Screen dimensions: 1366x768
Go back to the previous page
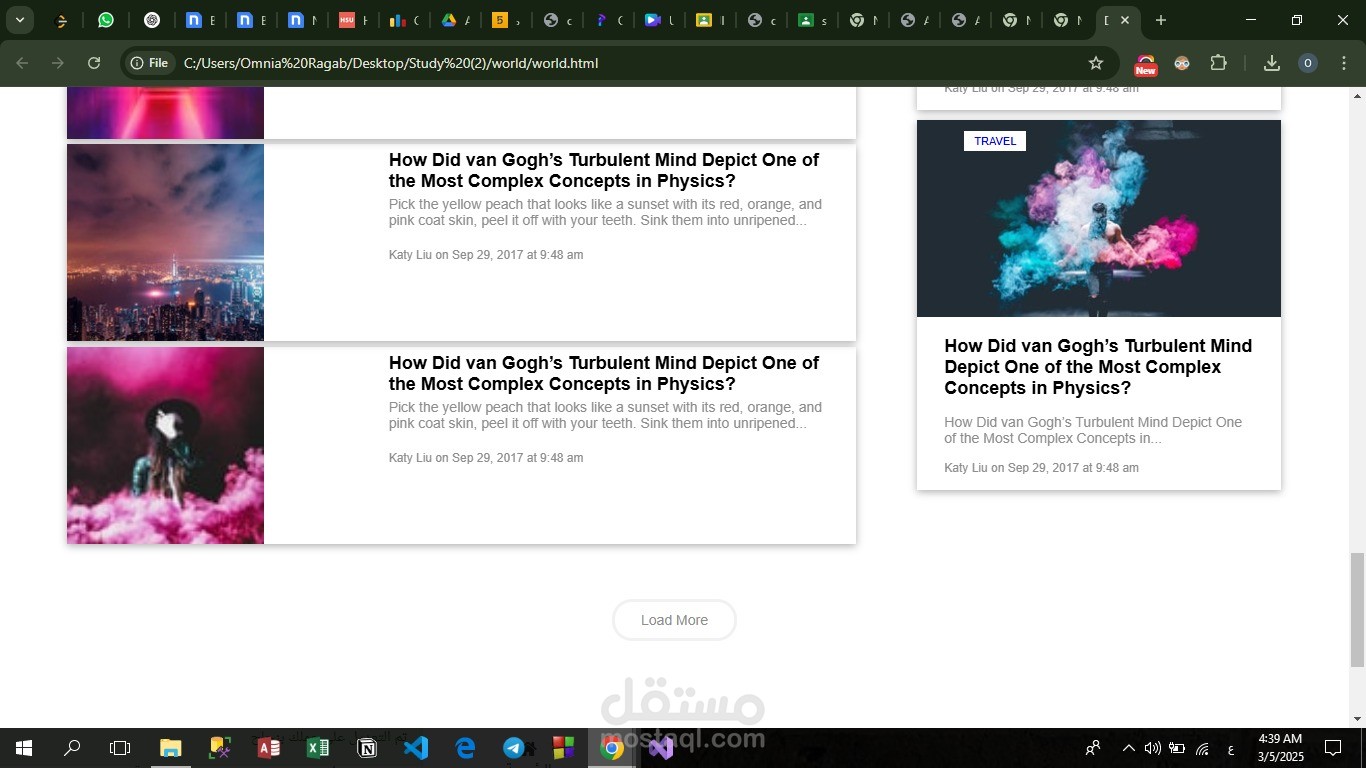click(22, 63)
